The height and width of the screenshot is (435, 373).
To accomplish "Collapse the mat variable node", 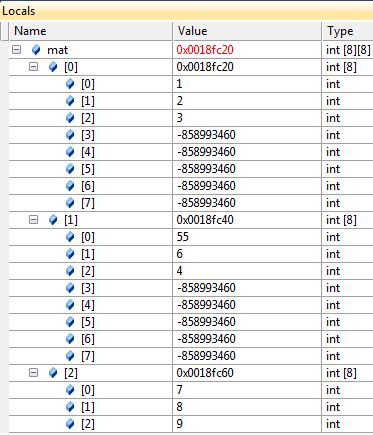I will pos(16,50).
